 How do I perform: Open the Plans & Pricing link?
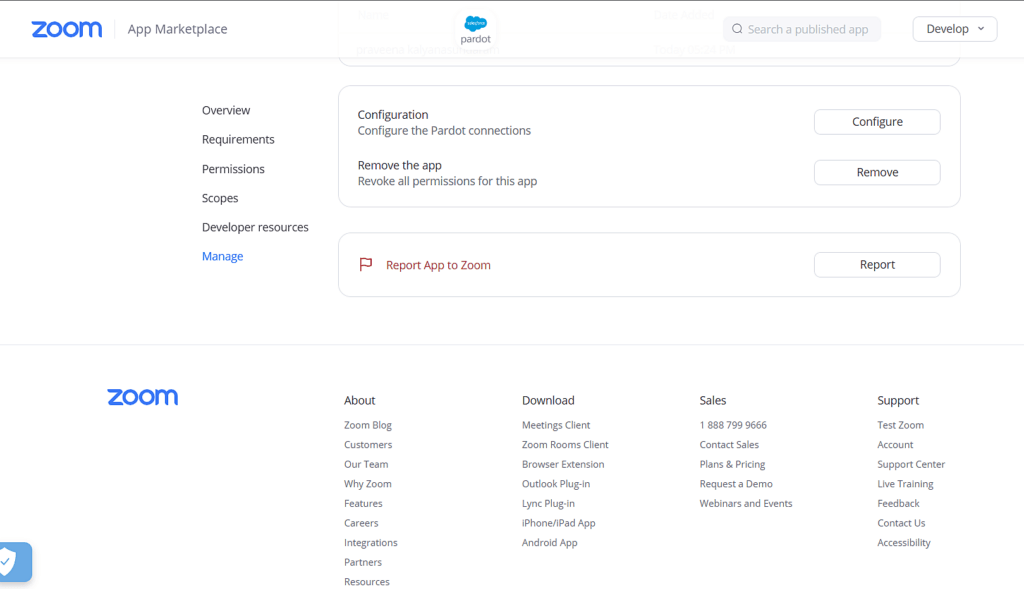(732, 464)
